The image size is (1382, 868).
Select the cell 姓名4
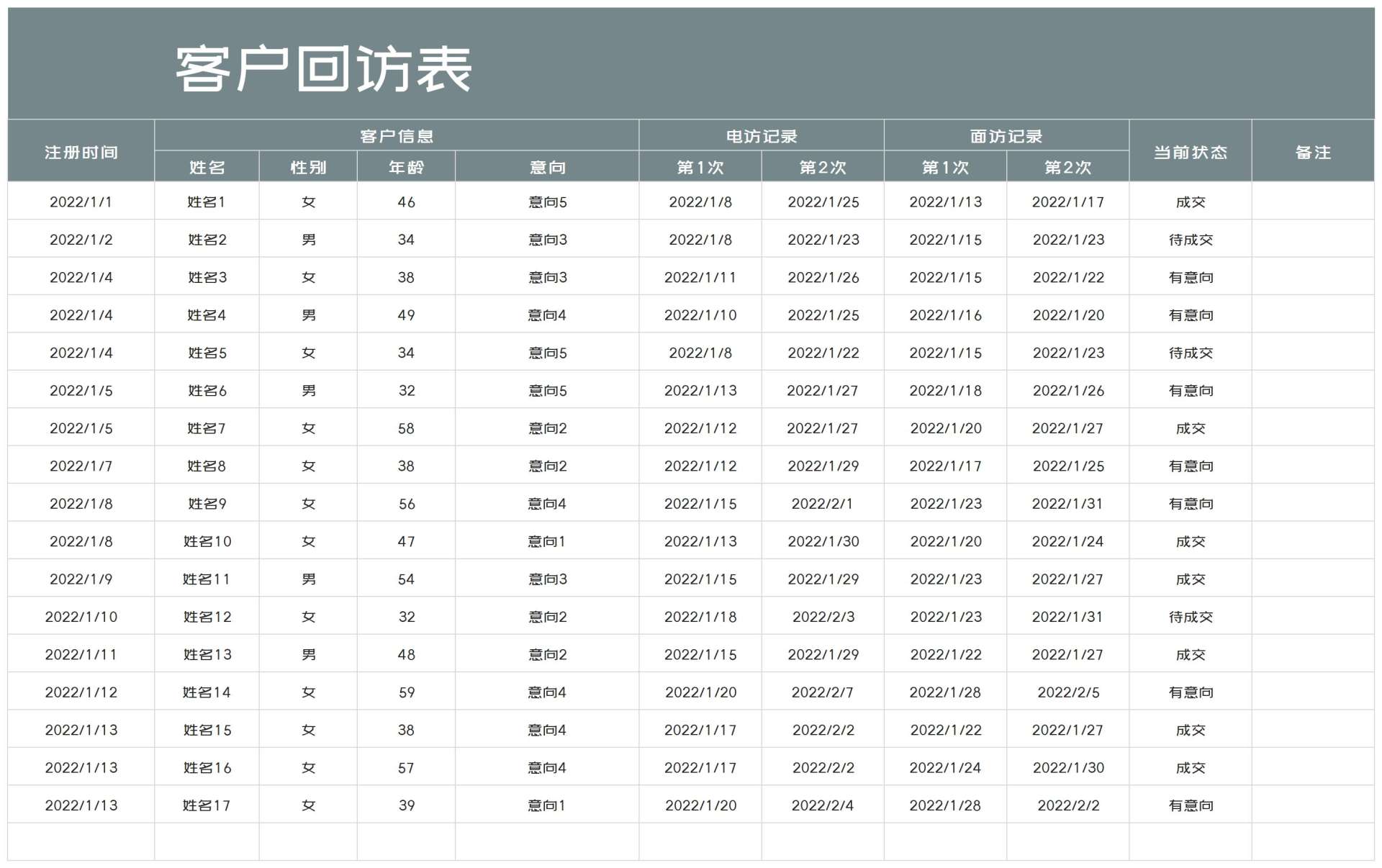(207, 315)
